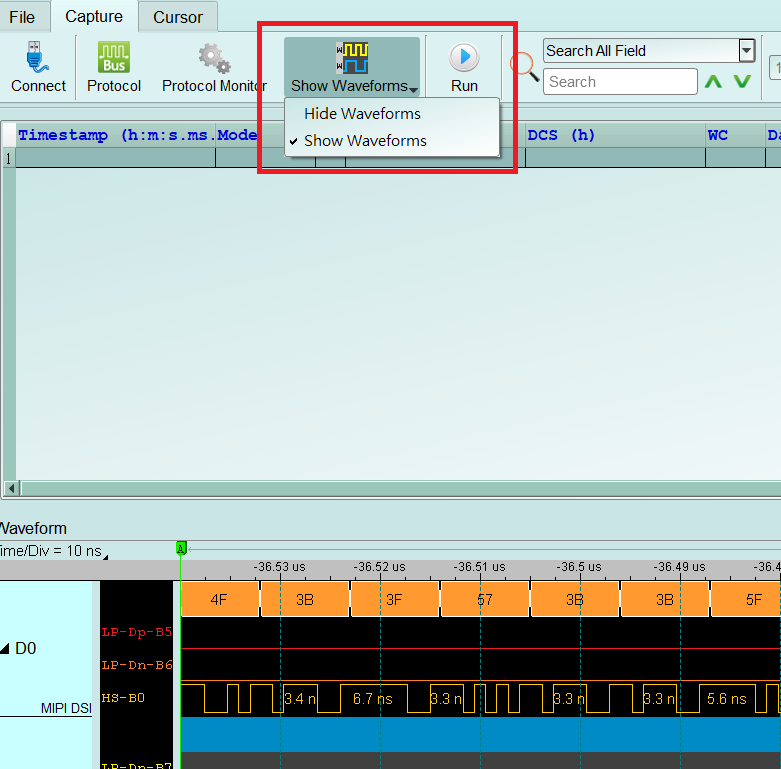Click the WC column header
Image resolution: width=781 pixels, height=769 pixels.
click(735, 135)
